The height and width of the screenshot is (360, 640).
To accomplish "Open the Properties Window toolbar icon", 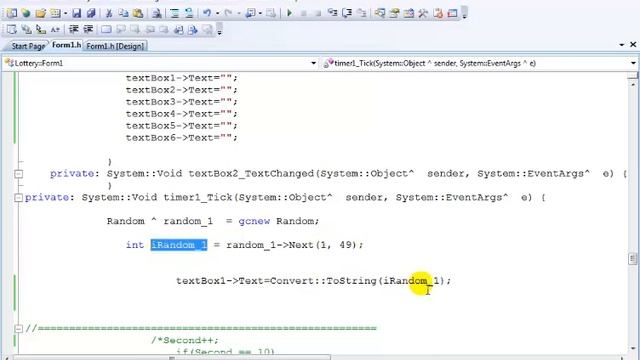I will coord(394,13).
